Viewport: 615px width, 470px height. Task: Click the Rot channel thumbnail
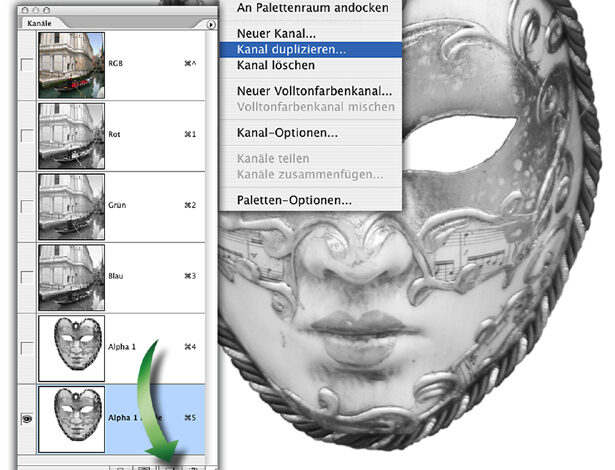pos(71,136)
